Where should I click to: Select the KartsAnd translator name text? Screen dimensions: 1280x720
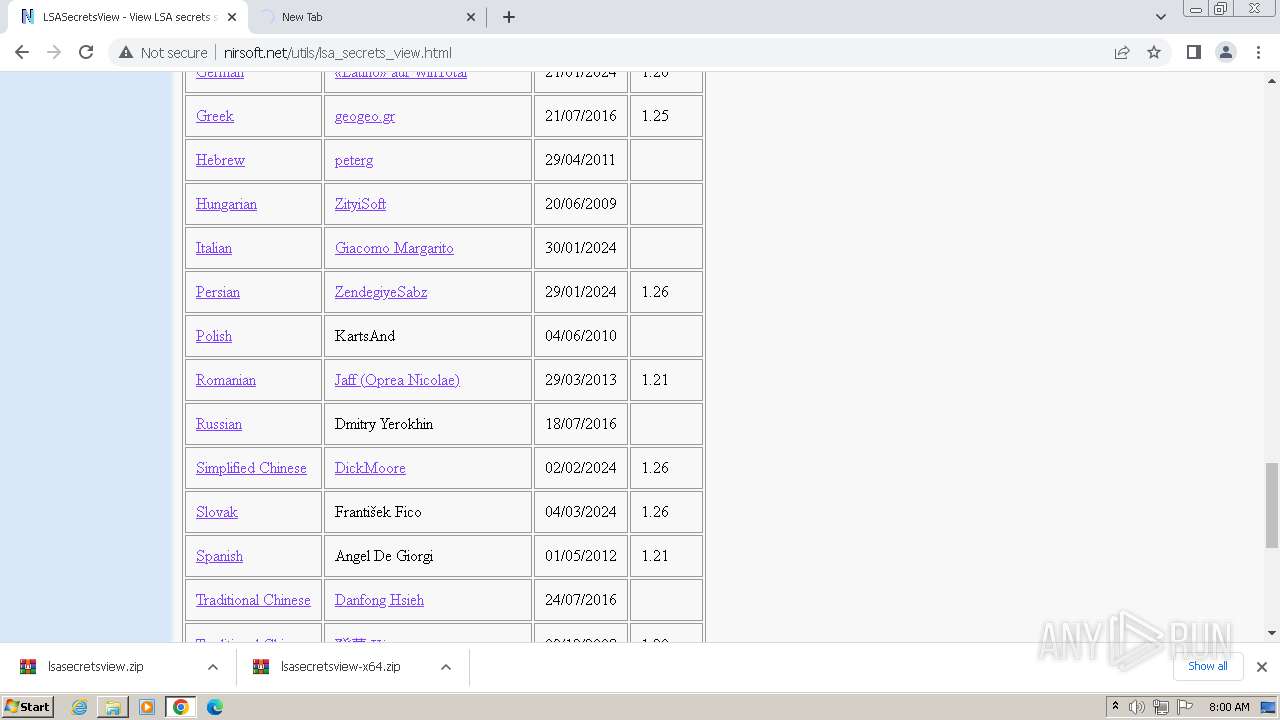365,336
